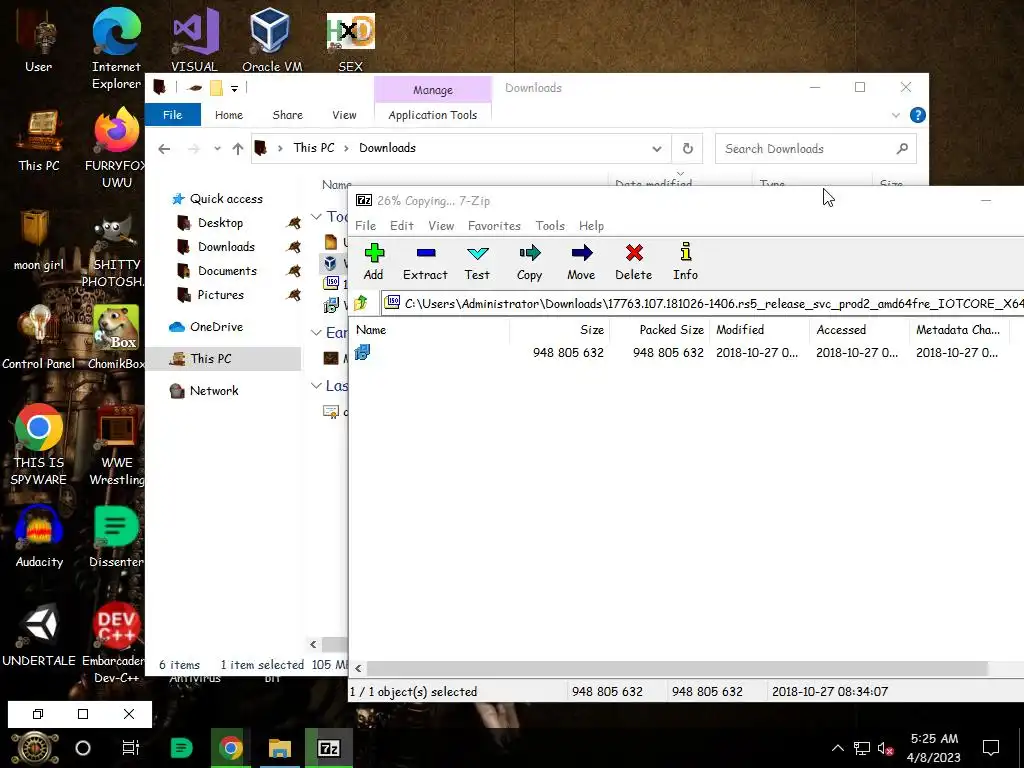Open File Explorer from the taskbar
The width and height of the screenshot is (1024, 768).
coord(280,748)
